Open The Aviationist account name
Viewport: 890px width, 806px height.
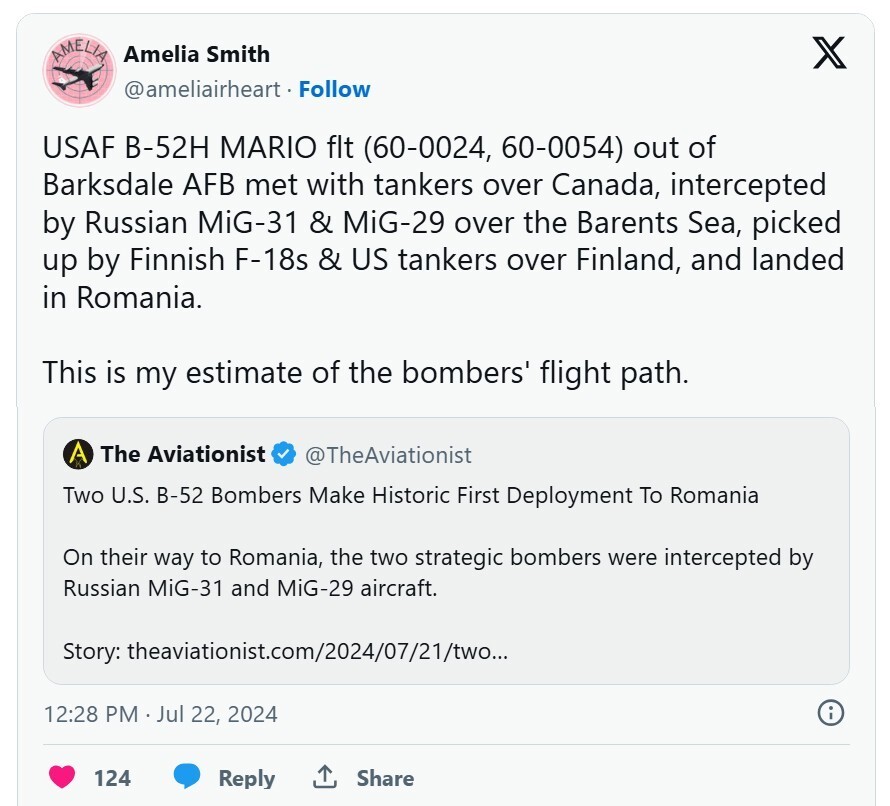coord(183,455)
